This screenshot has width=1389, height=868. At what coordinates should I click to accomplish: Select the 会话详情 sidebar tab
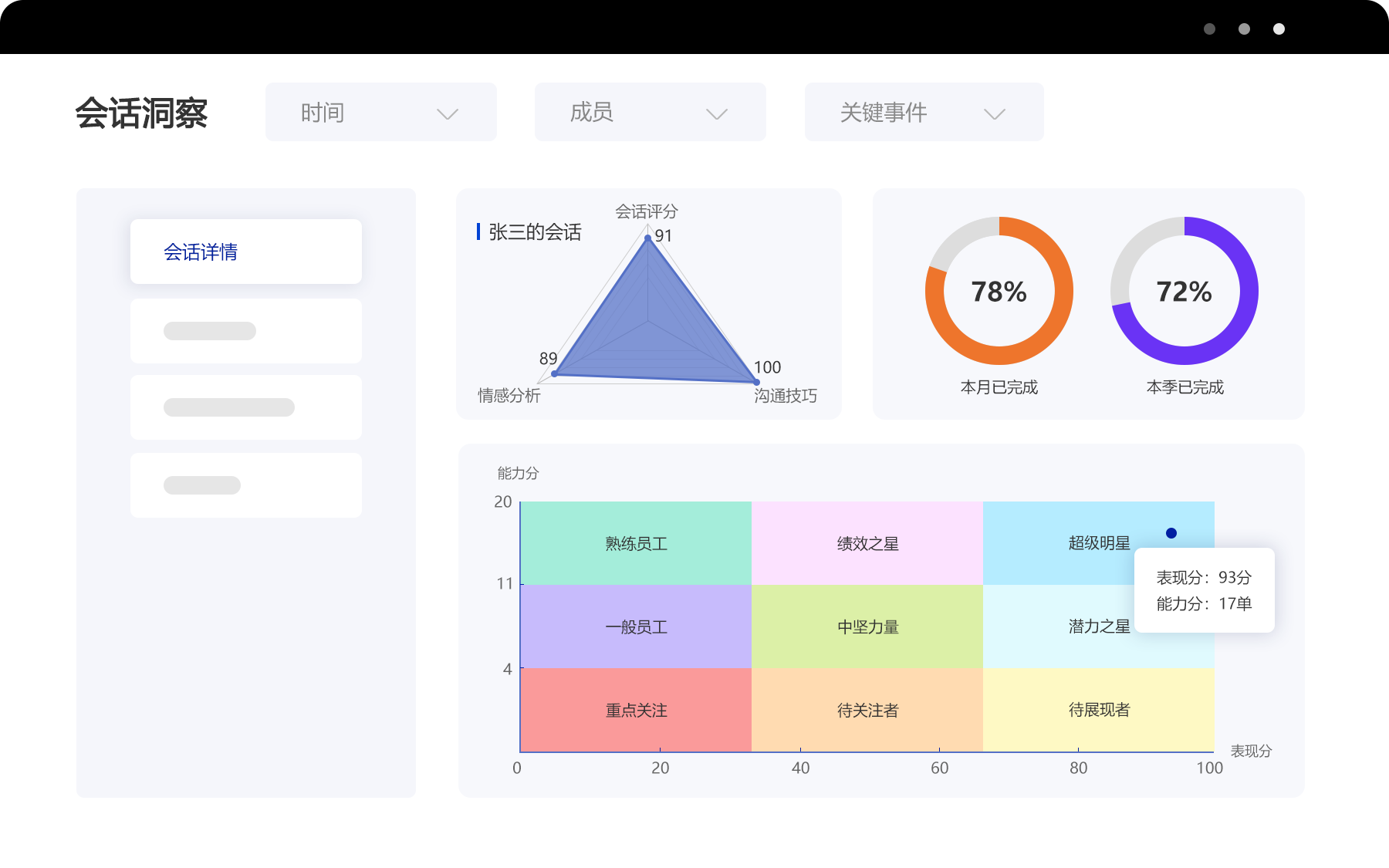[x=245, y=252]
